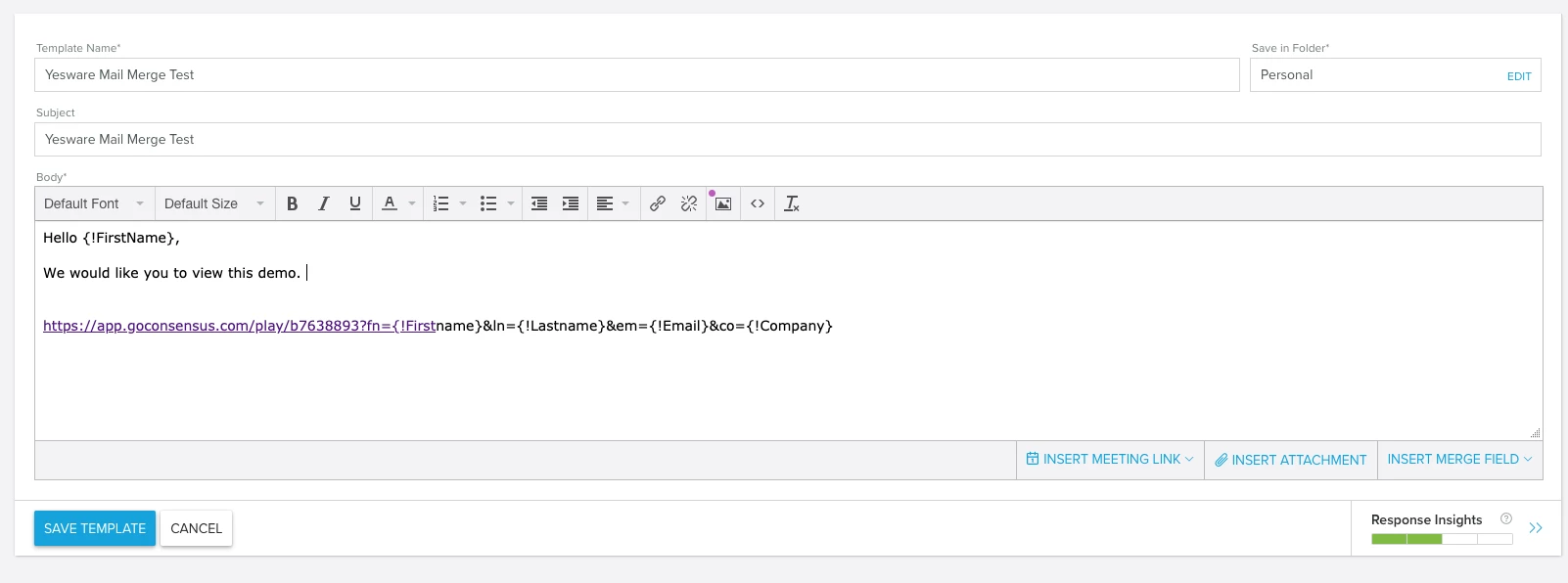The width and height of the screenshot is (1568, 583).
Task: Insert a numbered list
Action: [441, 203]
